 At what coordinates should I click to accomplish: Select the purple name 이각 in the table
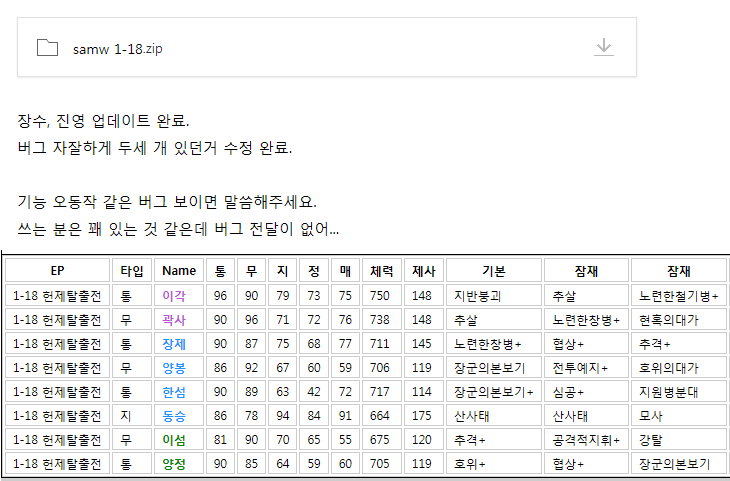coord(174,296)
